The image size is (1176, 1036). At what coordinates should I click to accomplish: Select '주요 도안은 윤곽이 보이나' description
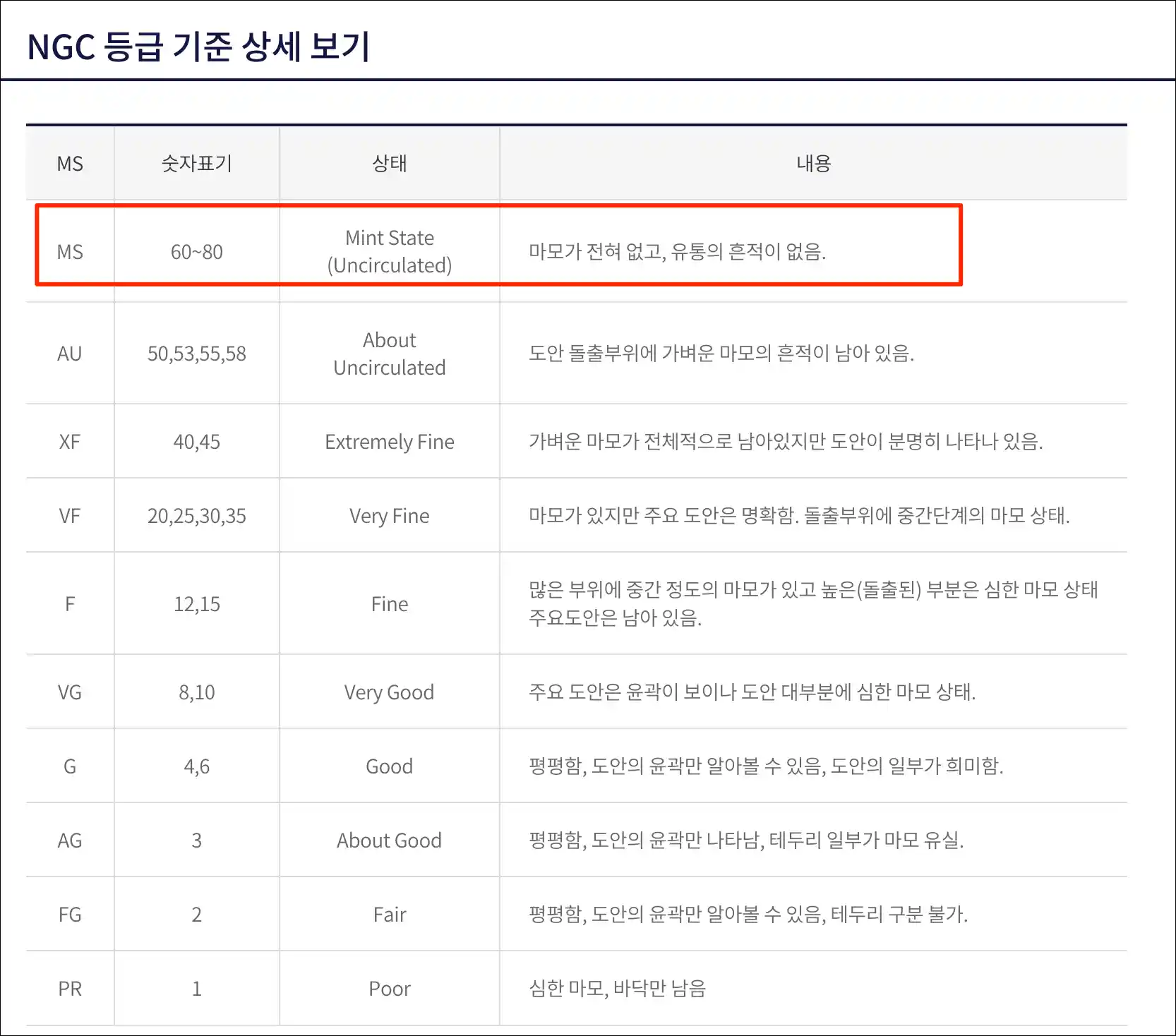point(752,692)
